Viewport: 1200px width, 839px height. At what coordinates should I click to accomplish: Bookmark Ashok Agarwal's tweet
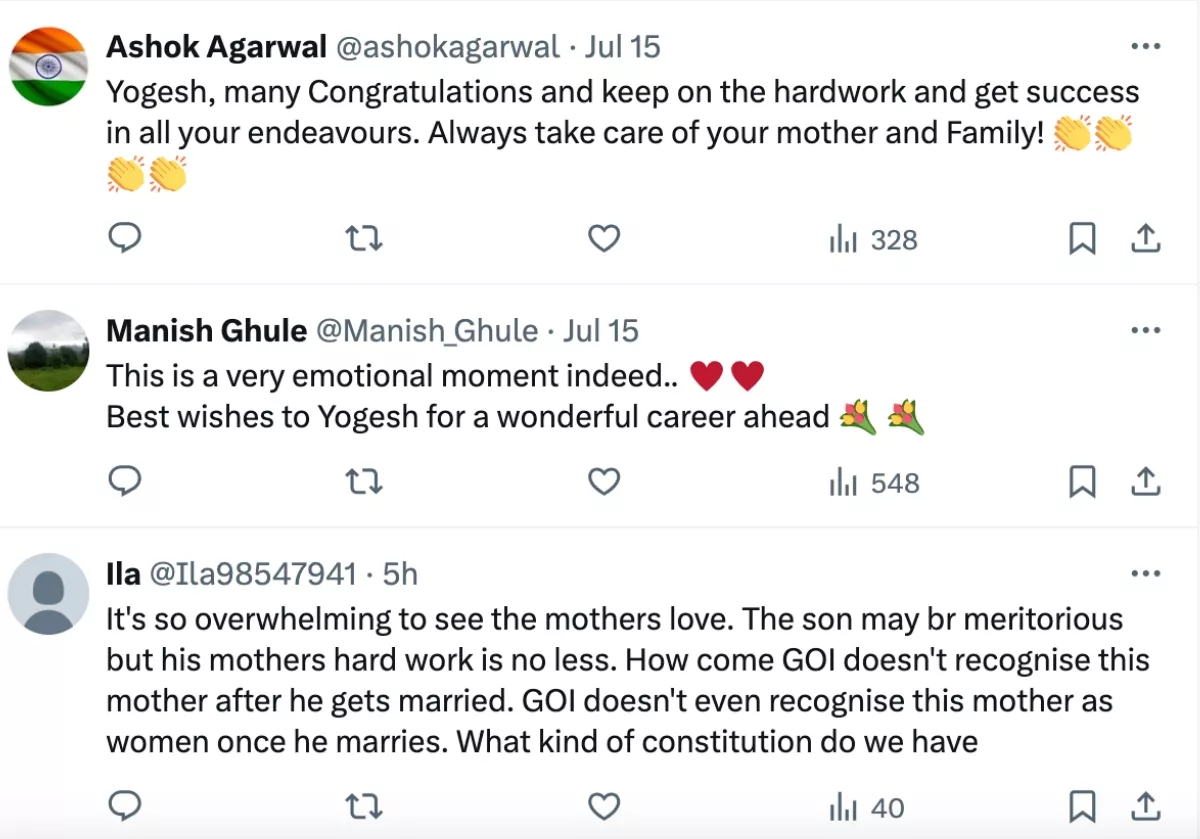pyautogui.click(x=1082, y=239)
